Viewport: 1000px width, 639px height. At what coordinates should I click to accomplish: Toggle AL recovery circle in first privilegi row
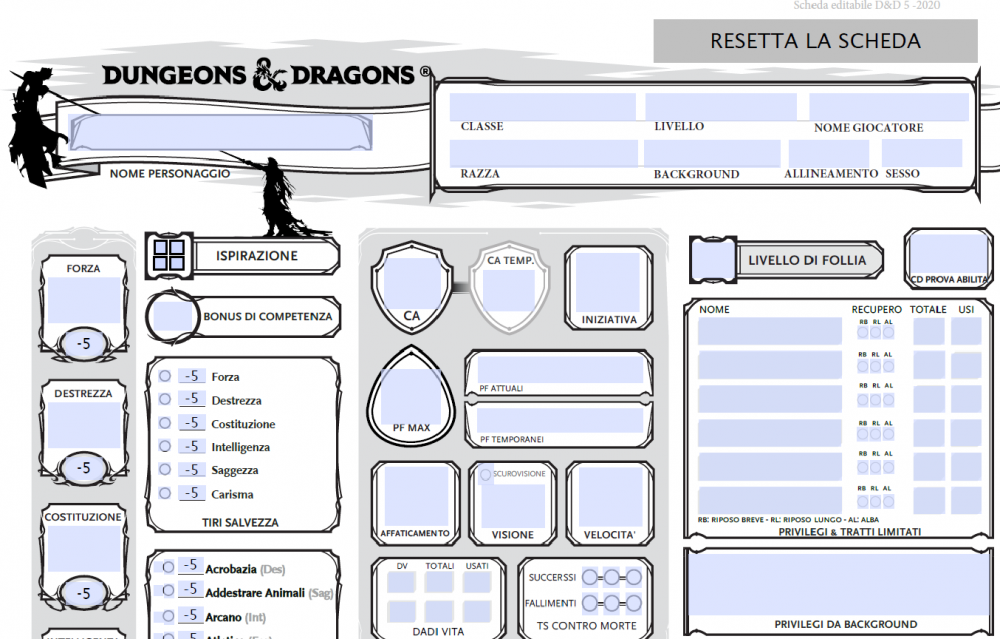click(888, 332)
